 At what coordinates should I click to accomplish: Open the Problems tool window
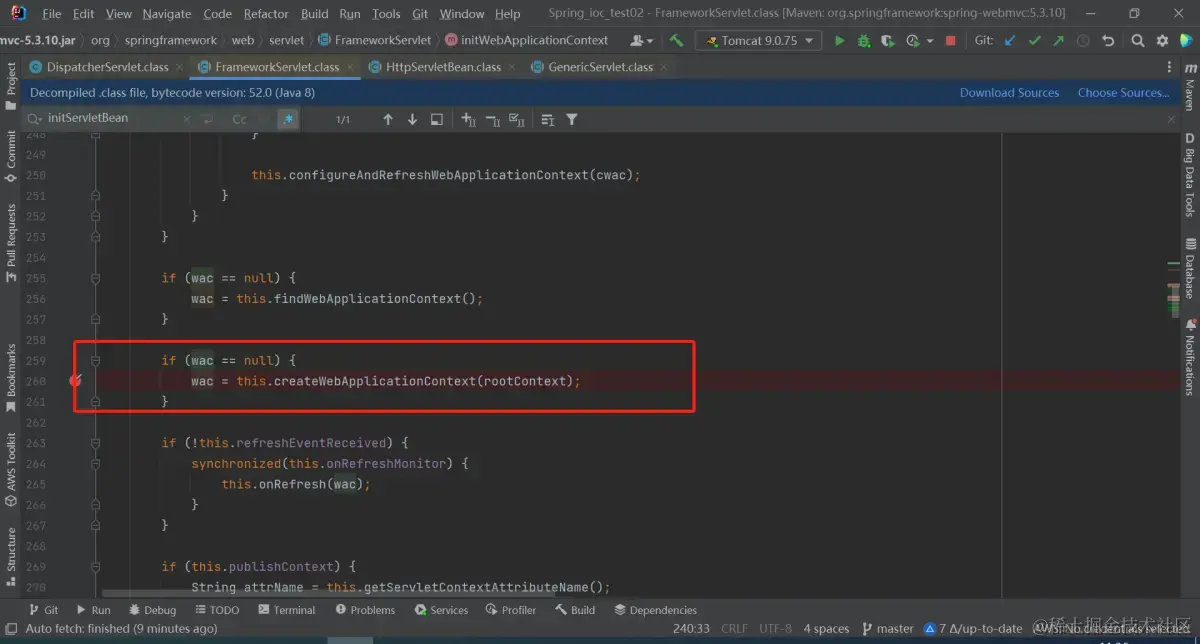(365, 610)
